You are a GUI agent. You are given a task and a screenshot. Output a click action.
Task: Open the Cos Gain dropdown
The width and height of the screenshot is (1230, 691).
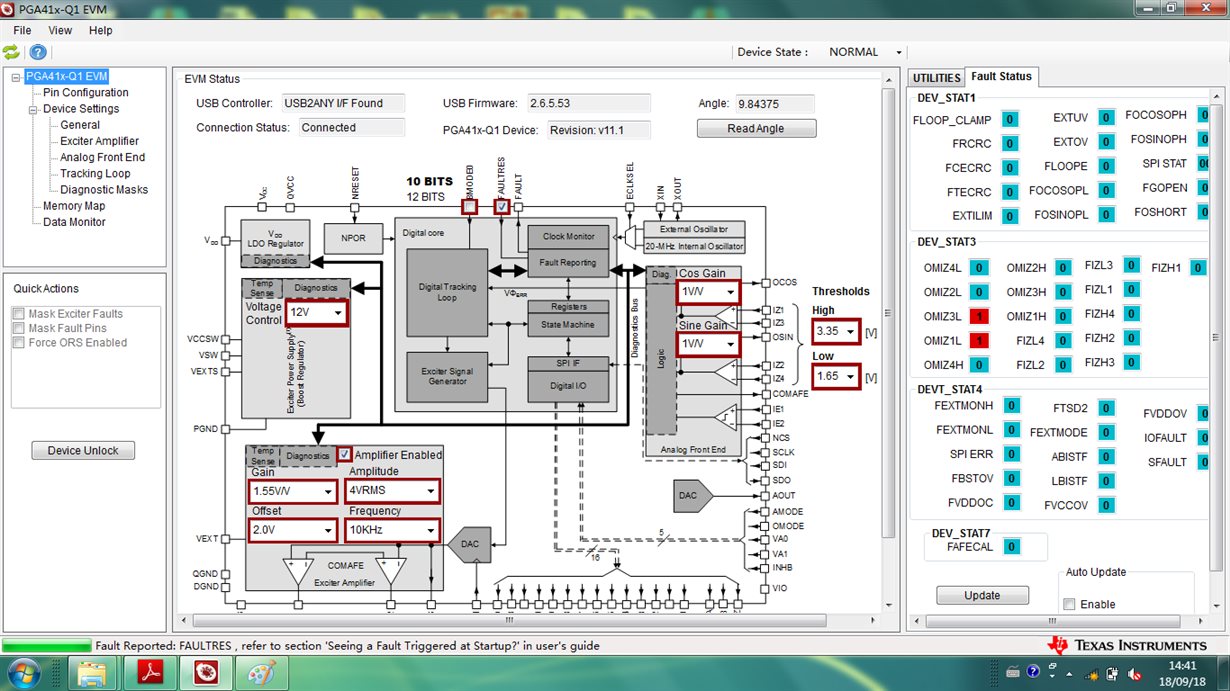(x=709, y=292)
